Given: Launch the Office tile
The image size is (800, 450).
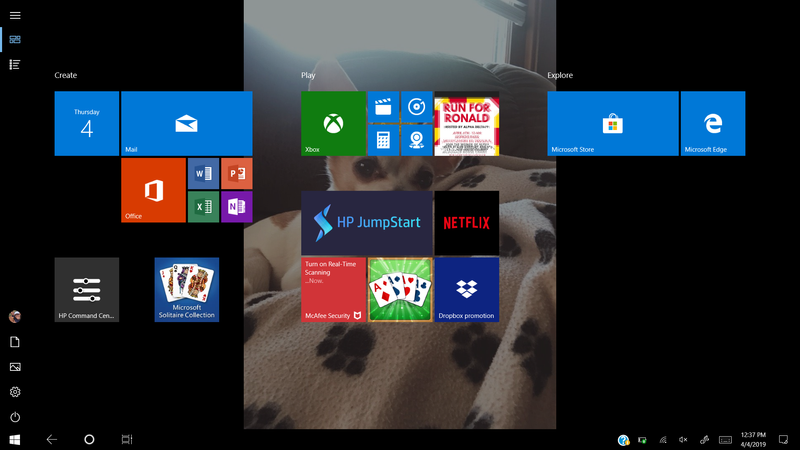Looking at the screenshot, I should coord(154,190).
